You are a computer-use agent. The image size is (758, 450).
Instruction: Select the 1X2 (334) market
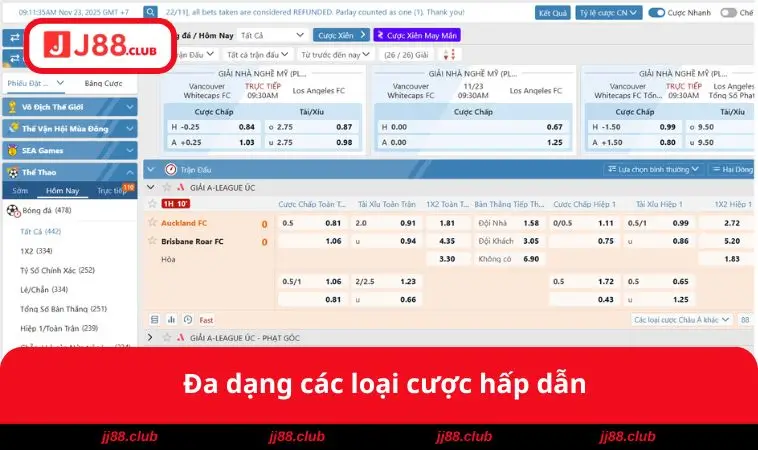point(36,250)
